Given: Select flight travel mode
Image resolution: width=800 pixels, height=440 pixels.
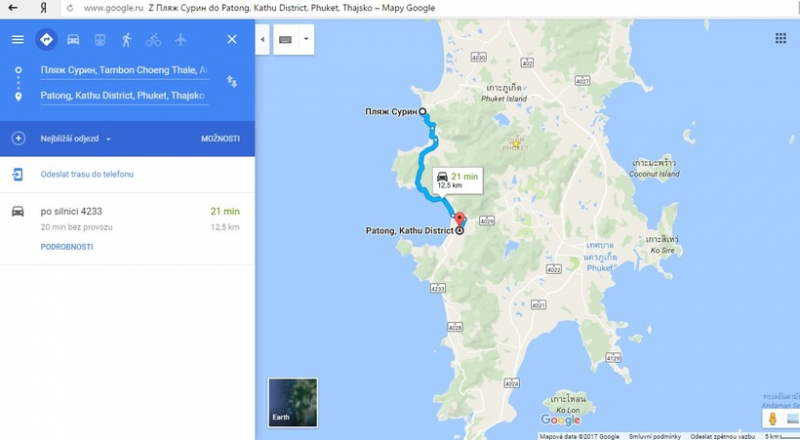Looking at the screenshot, I should (x=181, y=39).
